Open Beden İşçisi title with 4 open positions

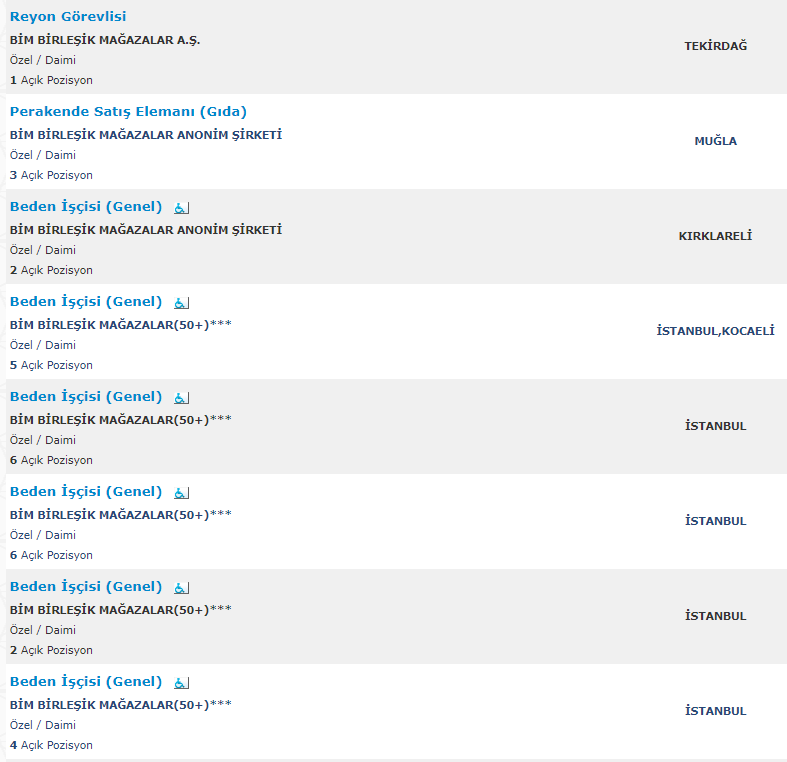coord(86,682)
